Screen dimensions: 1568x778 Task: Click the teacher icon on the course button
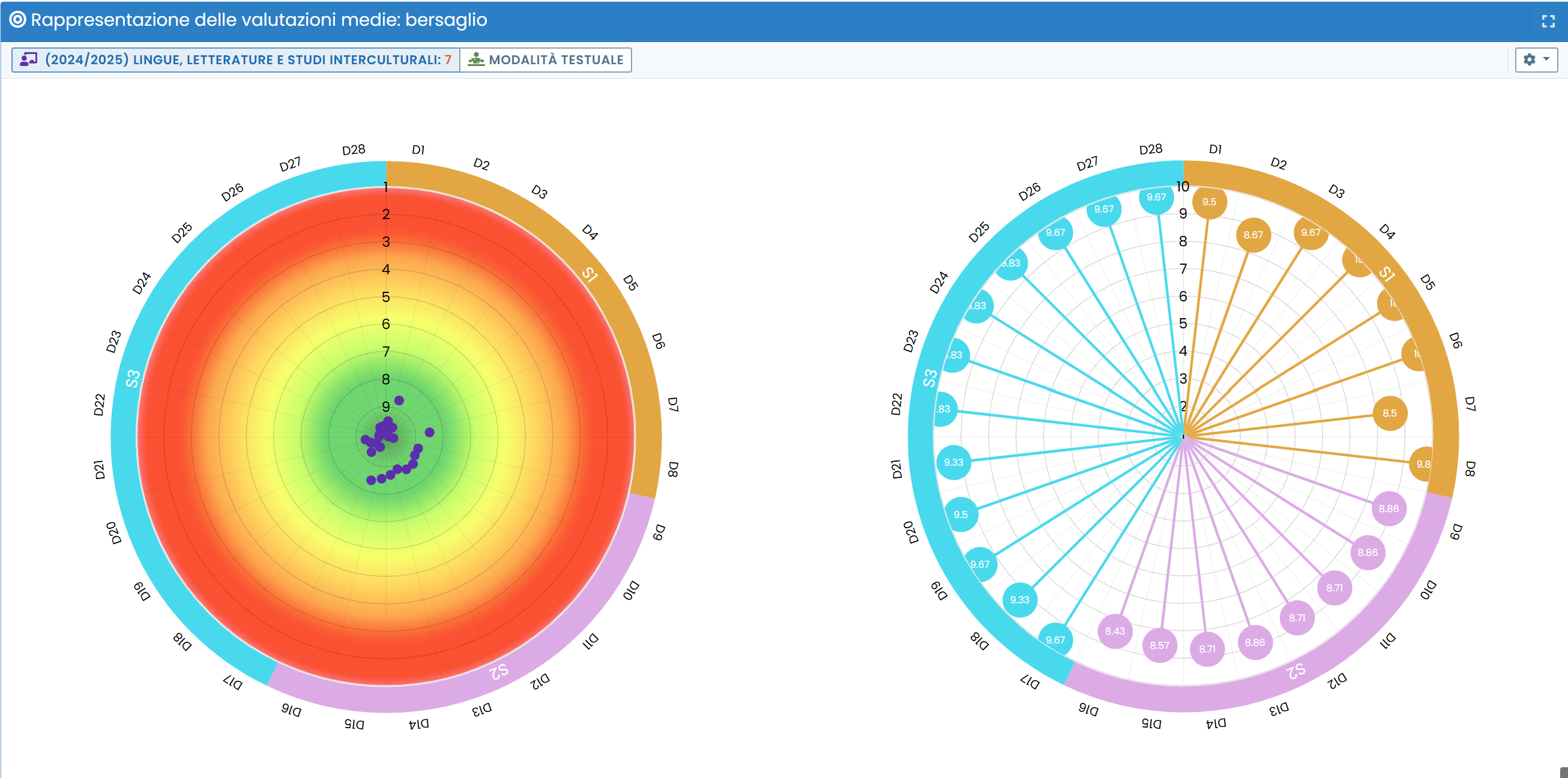point(29,59)
